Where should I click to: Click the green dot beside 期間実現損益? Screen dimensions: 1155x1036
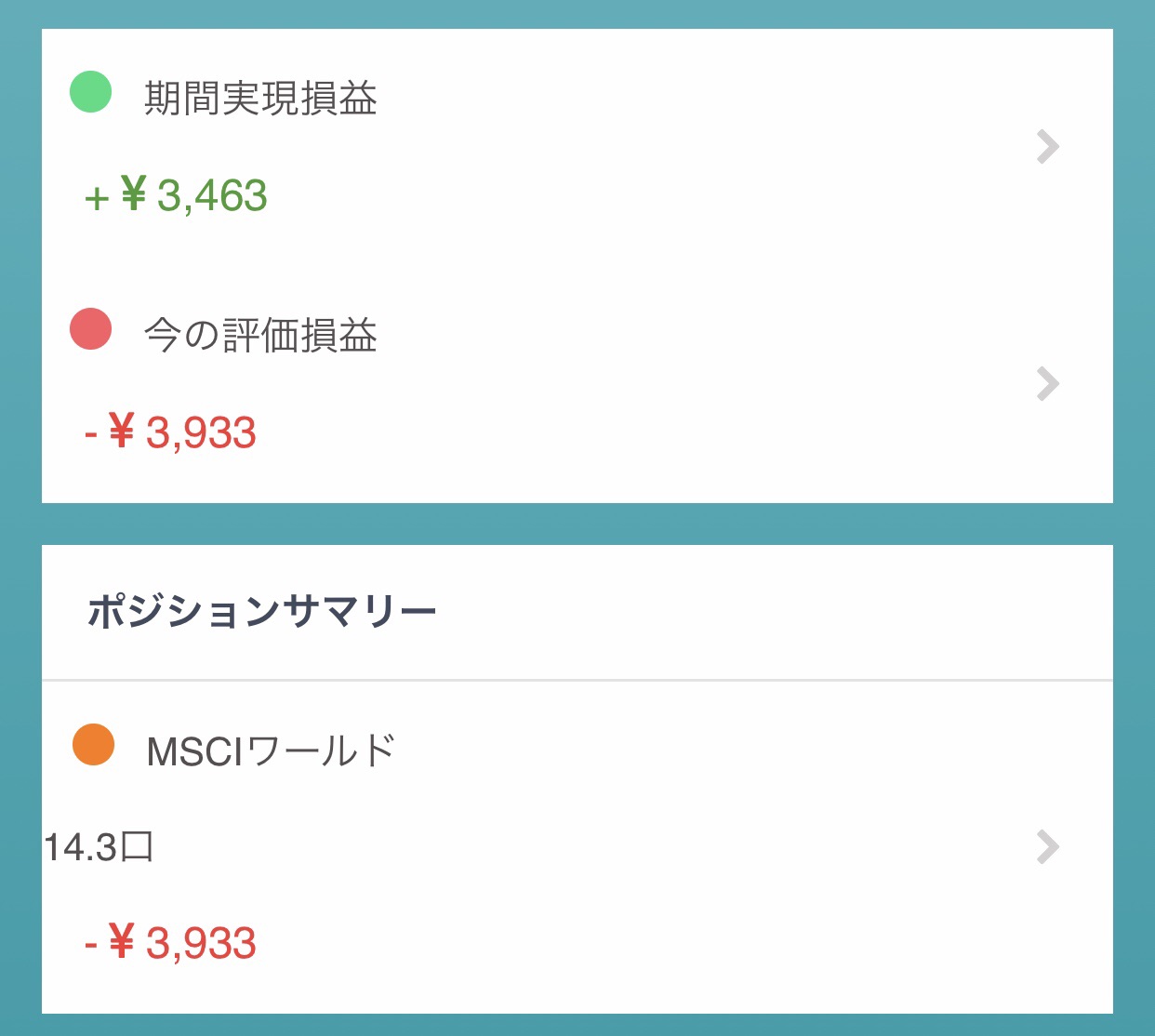[x=91, y=92]
